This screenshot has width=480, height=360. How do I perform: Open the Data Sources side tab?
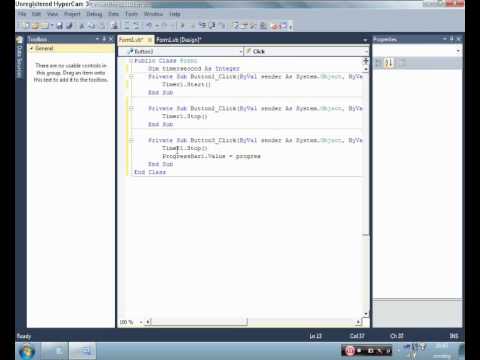tap(20, 57)
